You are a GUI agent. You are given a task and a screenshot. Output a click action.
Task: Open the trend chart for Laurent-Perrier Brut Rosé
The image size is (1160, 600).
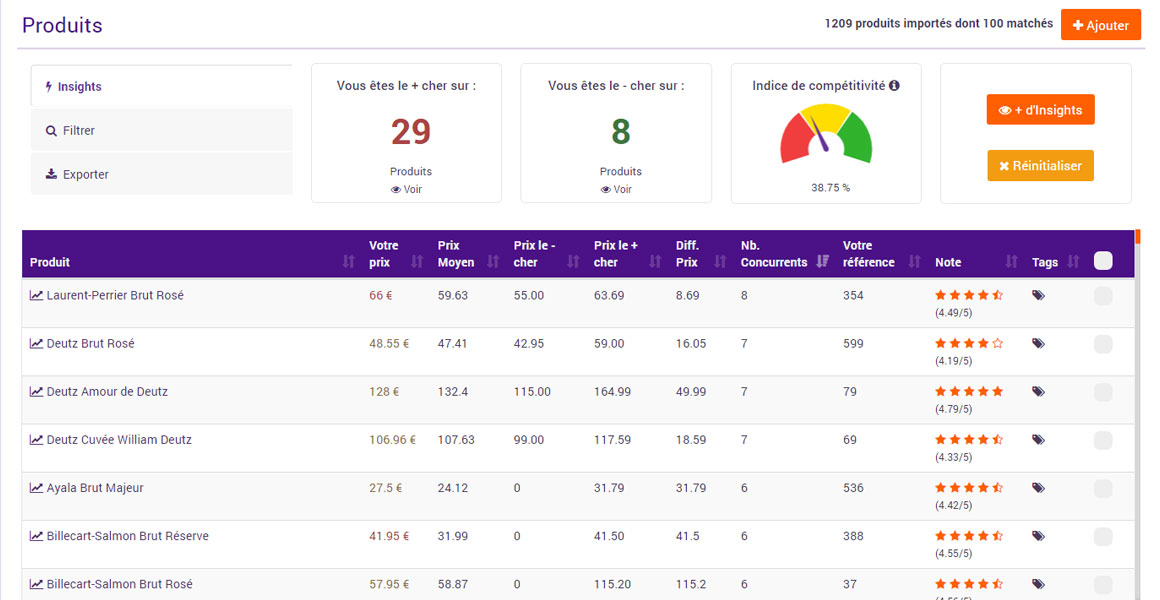pos(36,295)
